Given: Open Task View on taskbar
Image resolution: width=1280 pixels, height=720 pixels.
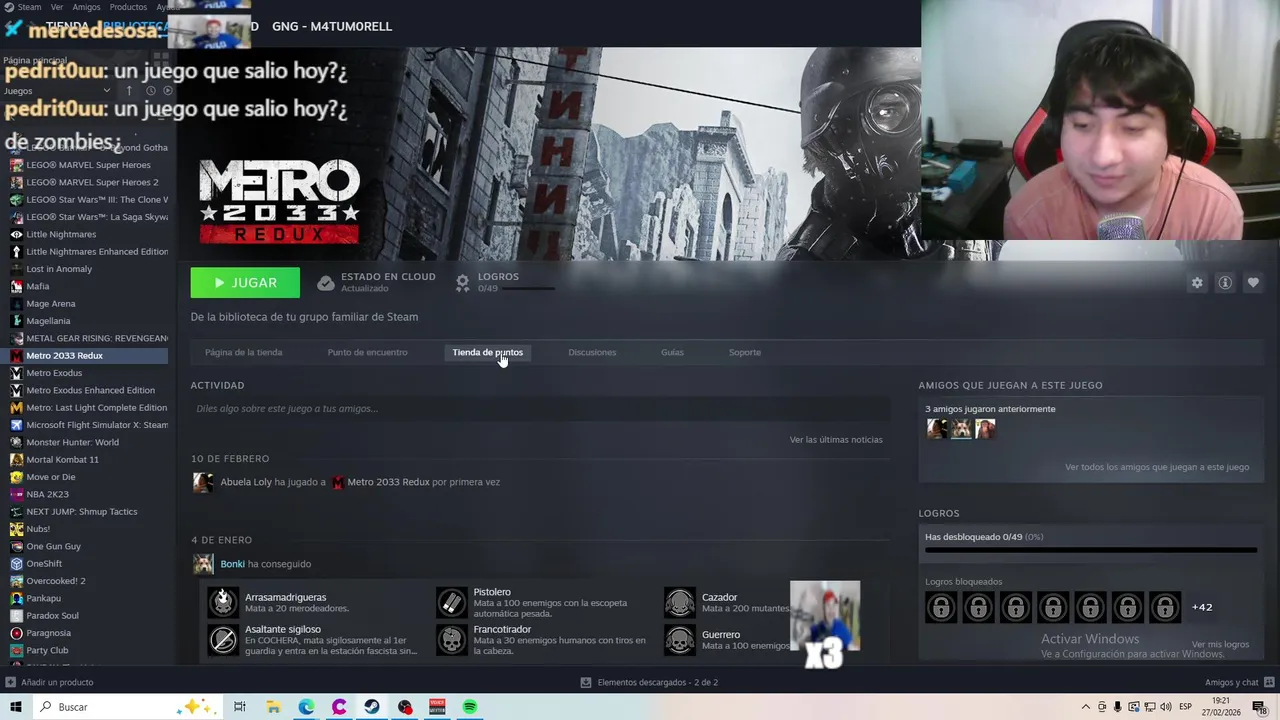Looking at the screenshot, I should click(x=240, y=707).
